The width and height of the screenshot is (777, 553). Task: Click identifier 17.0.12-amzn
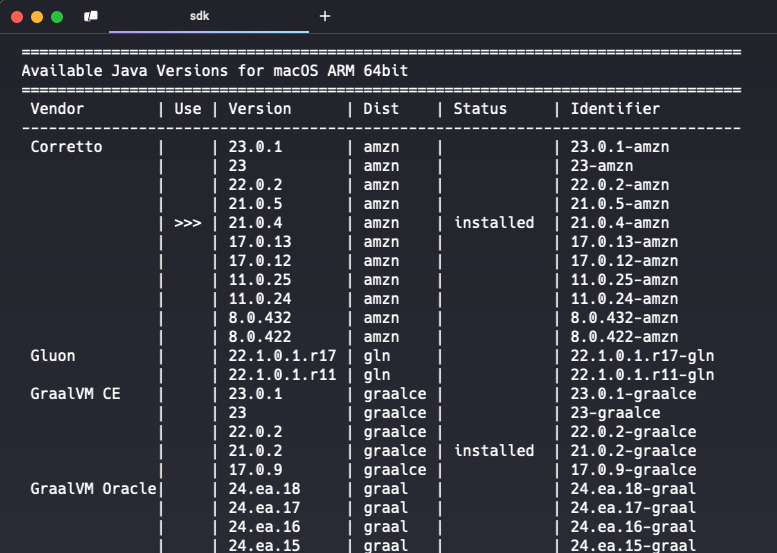pyautogui.click(x=624, y=261)
